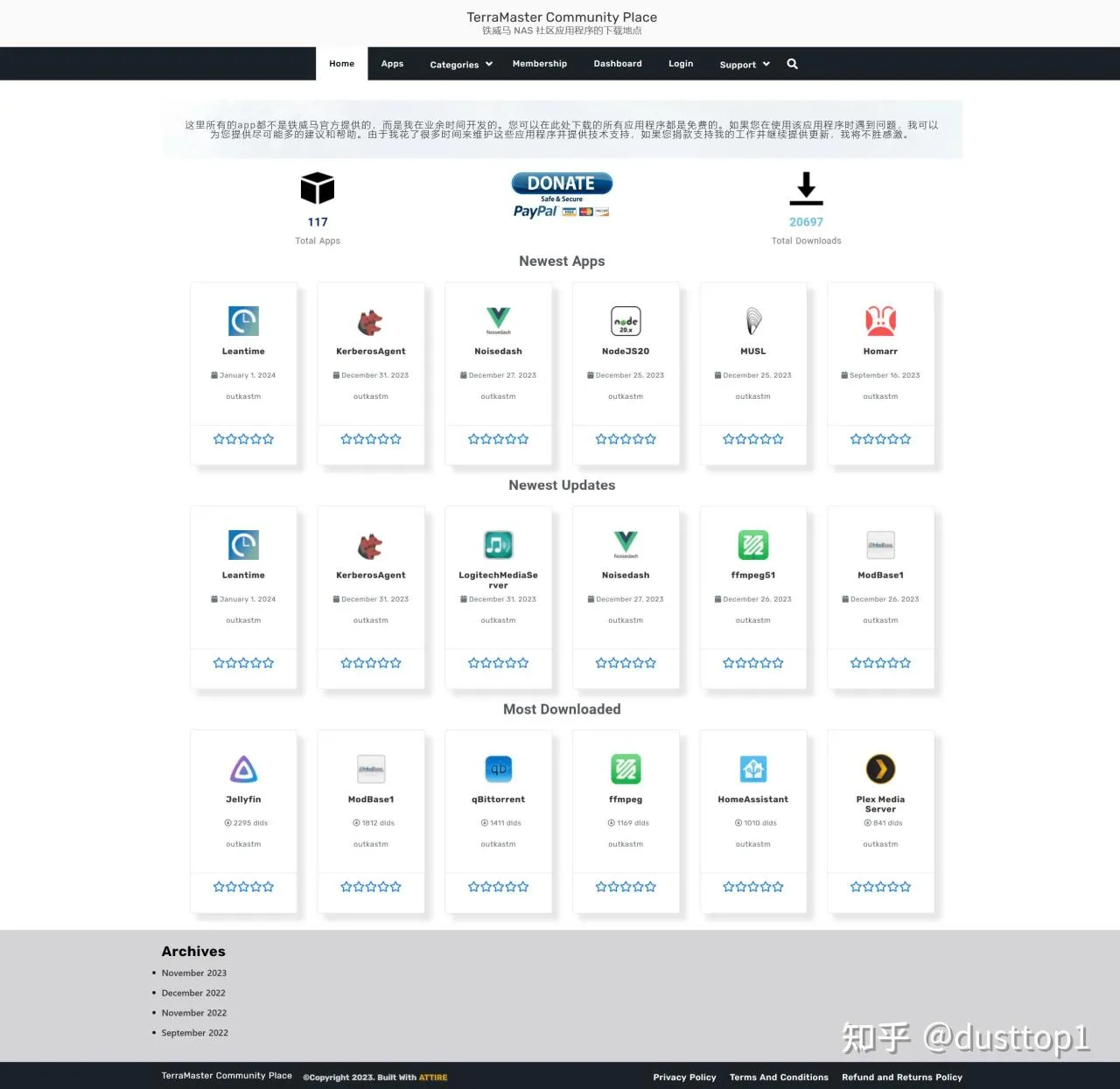Rate Leantime stars under Newest Apps
The image size is (1120, 1089).
[x=243, y=439]
